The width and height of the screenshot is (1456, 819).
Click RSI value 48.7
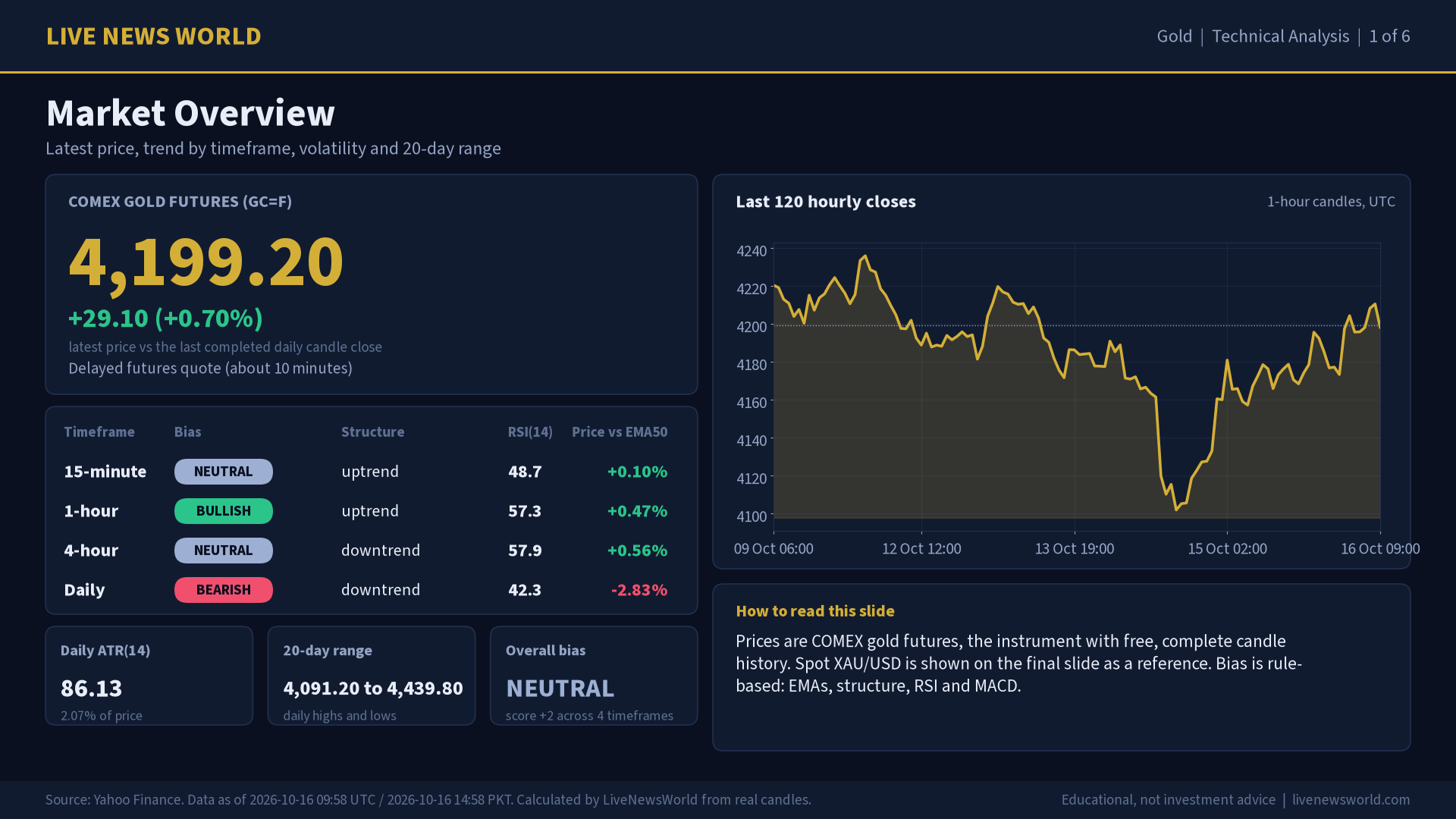pos(525,472)
